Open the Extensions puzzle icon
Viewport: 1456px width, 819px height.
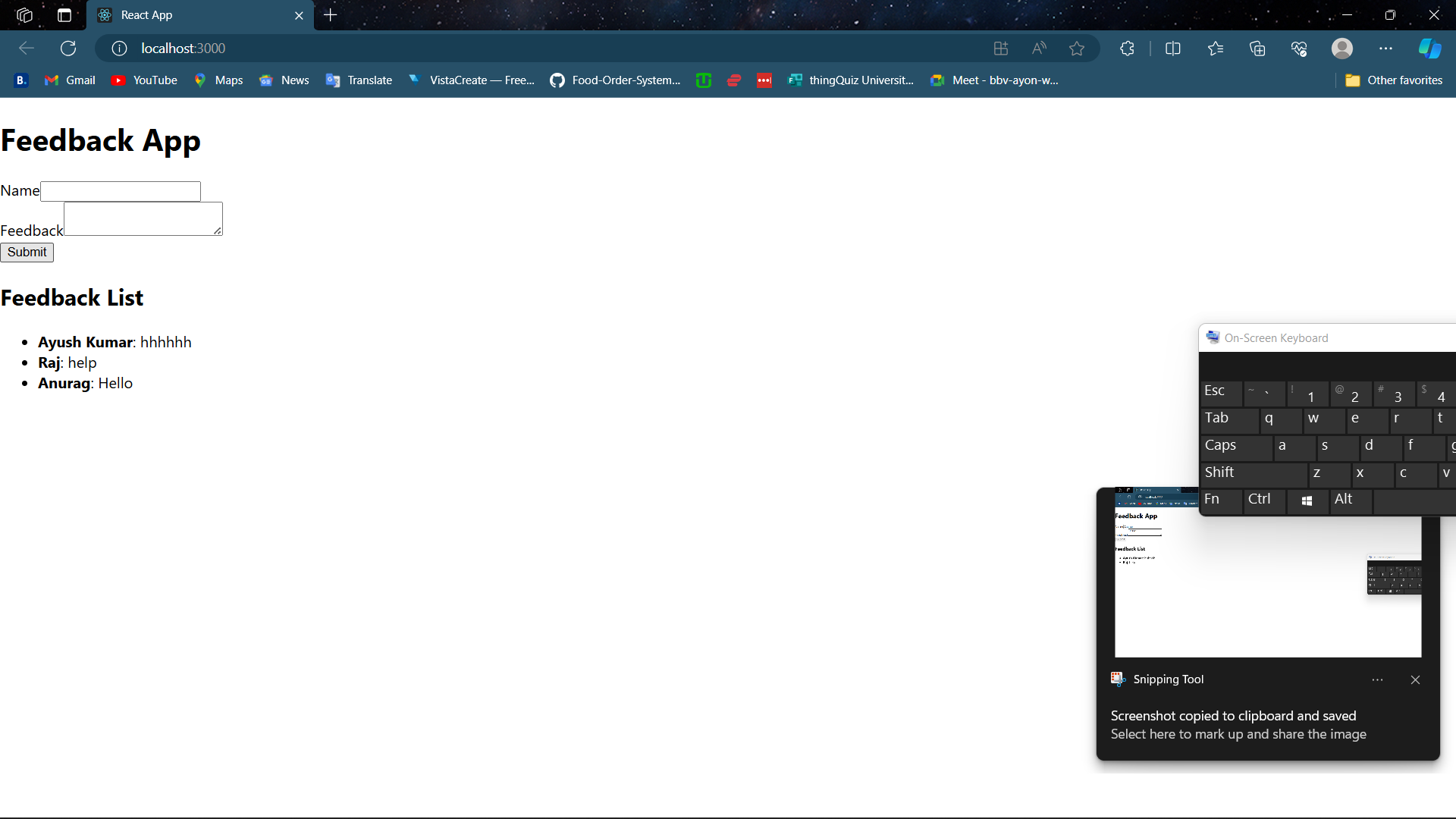[x=1127, y=49]
